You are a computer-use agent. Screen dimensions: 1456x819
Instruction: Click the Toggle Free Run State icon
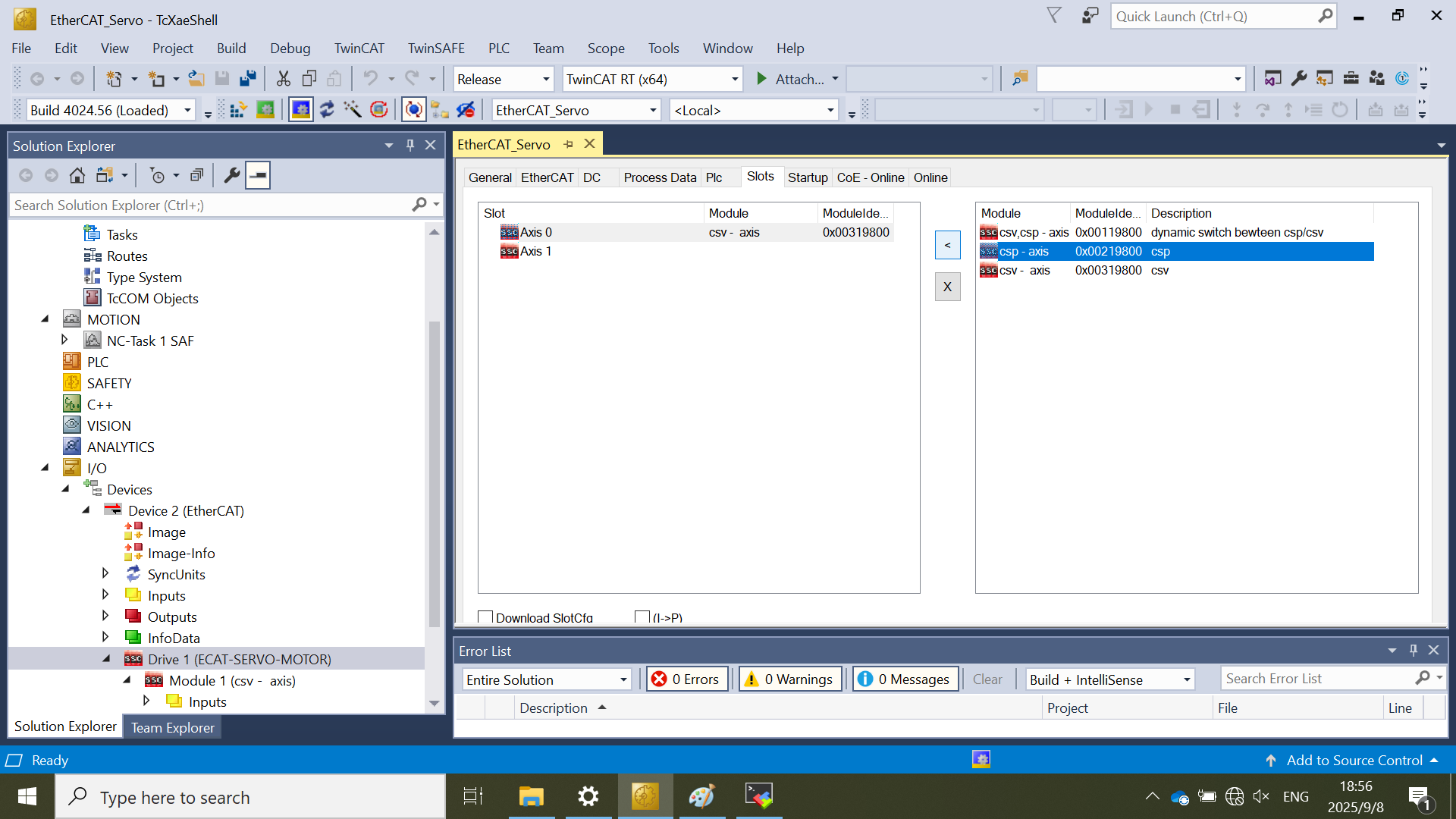[x=379, y=110]
